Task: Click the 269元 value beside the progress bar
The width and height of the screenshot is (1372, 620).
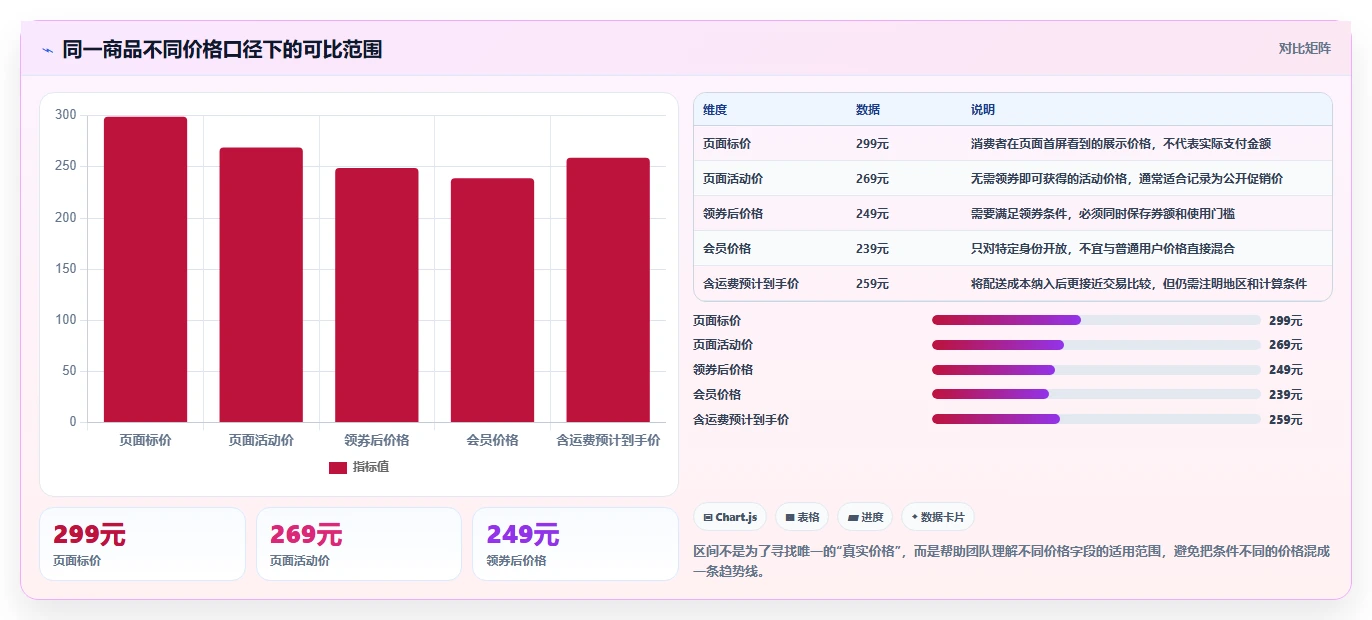Action: click(1286, 345)
